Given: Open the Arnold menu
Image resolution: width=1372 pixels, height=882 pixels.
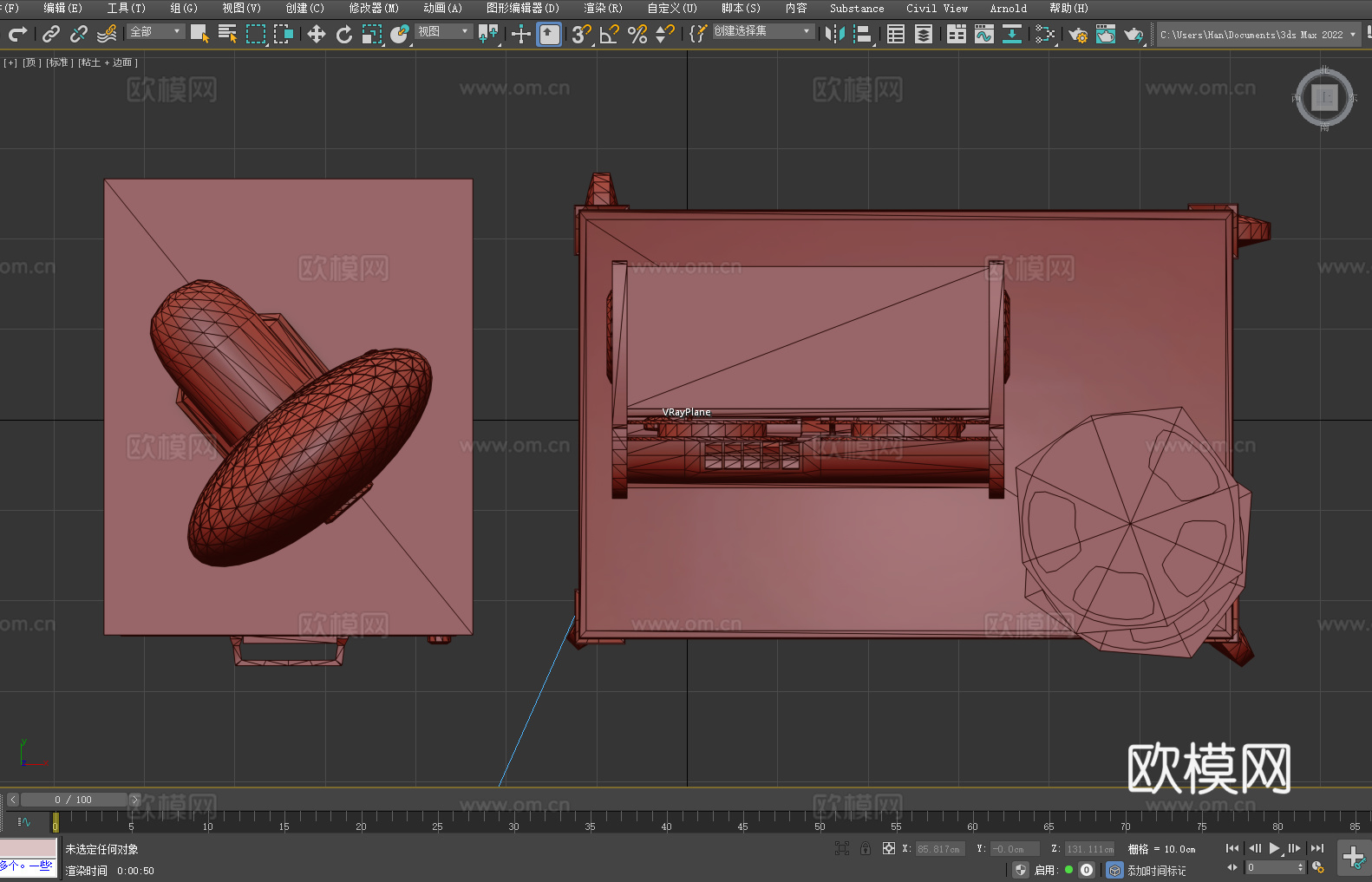Looking at the screenshot, I should pos(1009,8).
